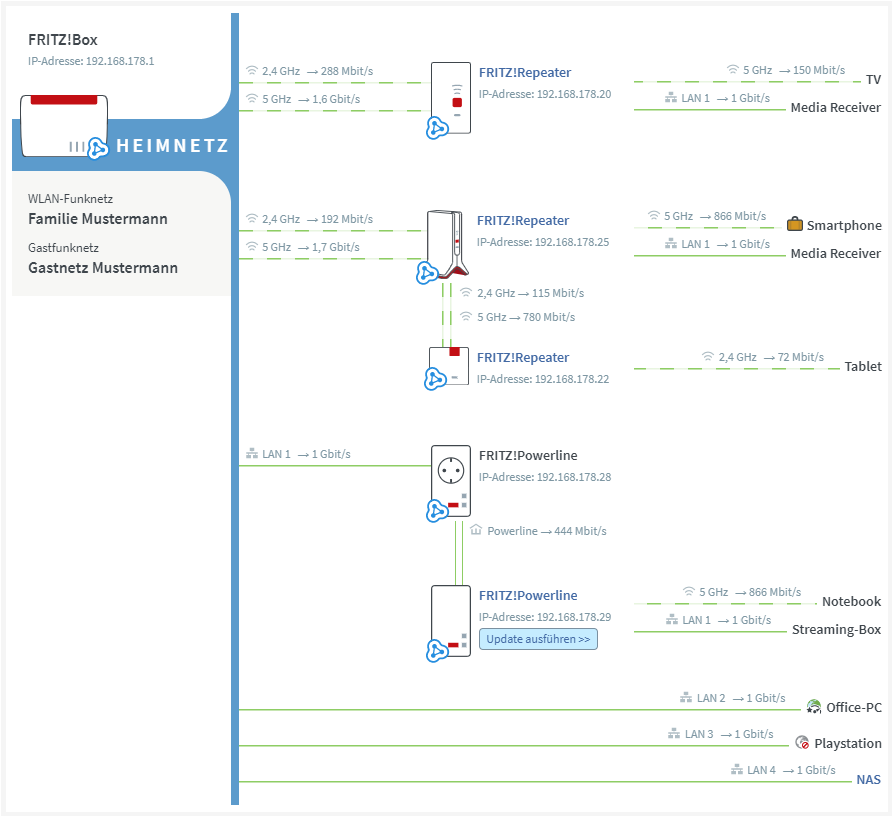Open the FRITZ!Repeater link at 192.168.178.25
Image resolution: width=892 pixels, height=816 pixels.
coord(523,220)
